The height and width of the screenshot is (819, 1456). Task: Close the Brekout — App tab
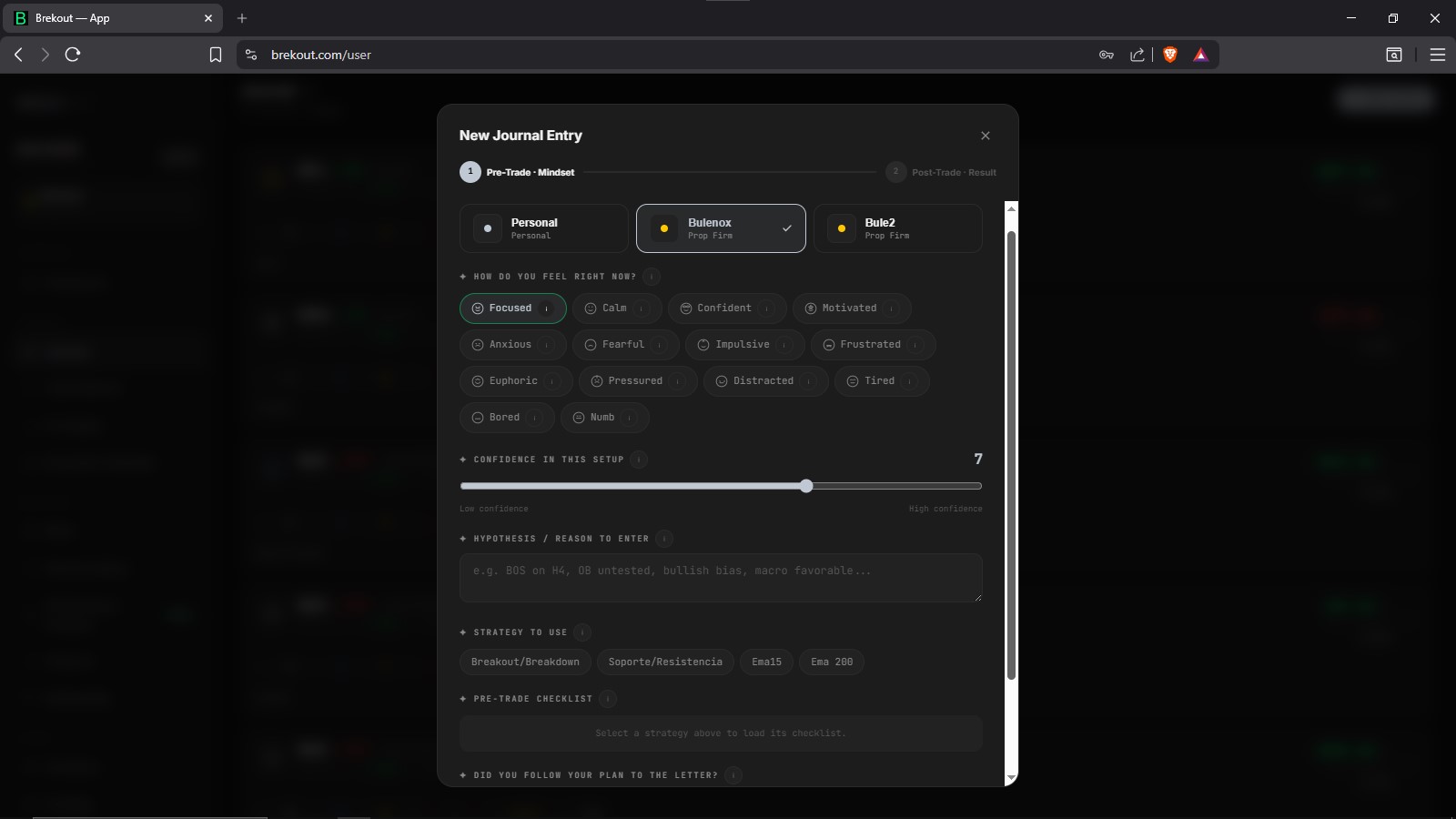pos(208,18)
